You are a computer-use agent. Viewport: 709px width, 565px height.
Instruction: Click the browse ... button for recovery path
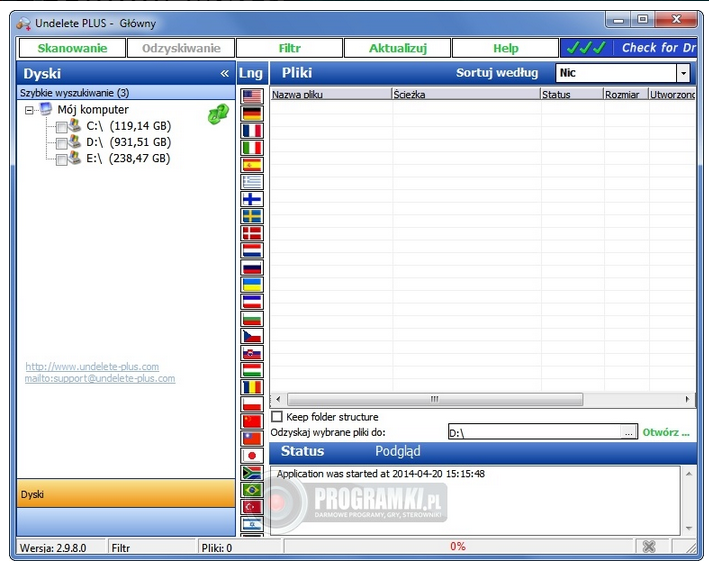(629, 433)
